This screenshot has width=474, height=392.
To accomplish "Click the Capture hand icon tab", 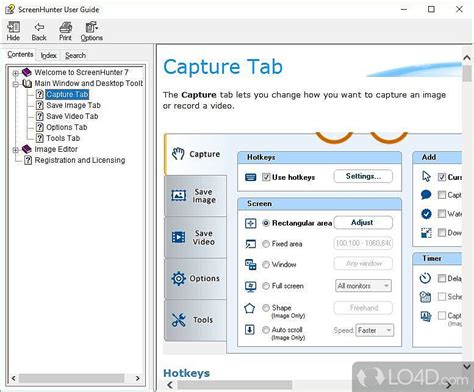I will (x=178, y=154).
